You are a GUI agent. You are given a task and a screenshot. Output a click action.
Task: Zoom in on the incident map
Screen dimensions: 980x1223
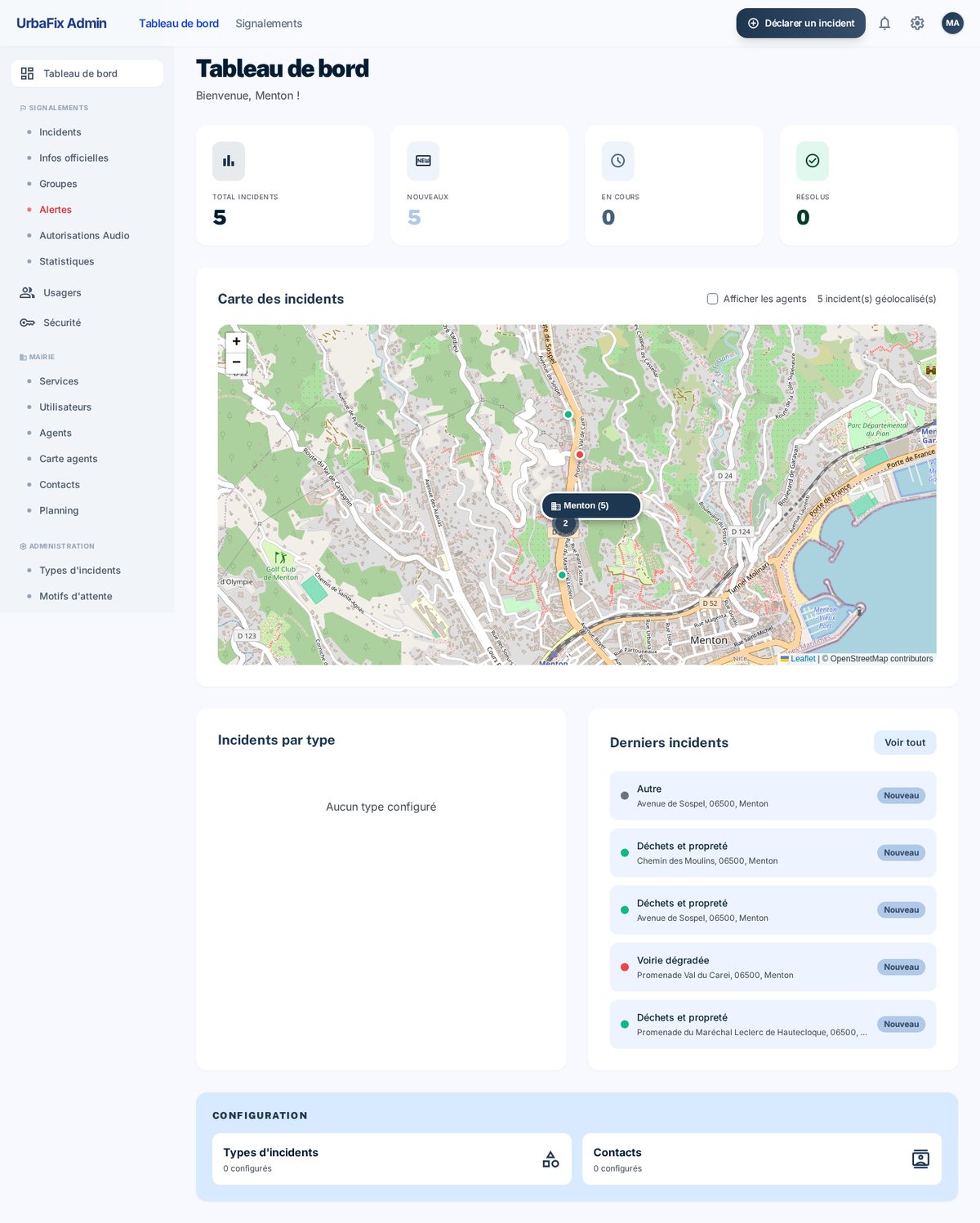(x=236, y=342)
